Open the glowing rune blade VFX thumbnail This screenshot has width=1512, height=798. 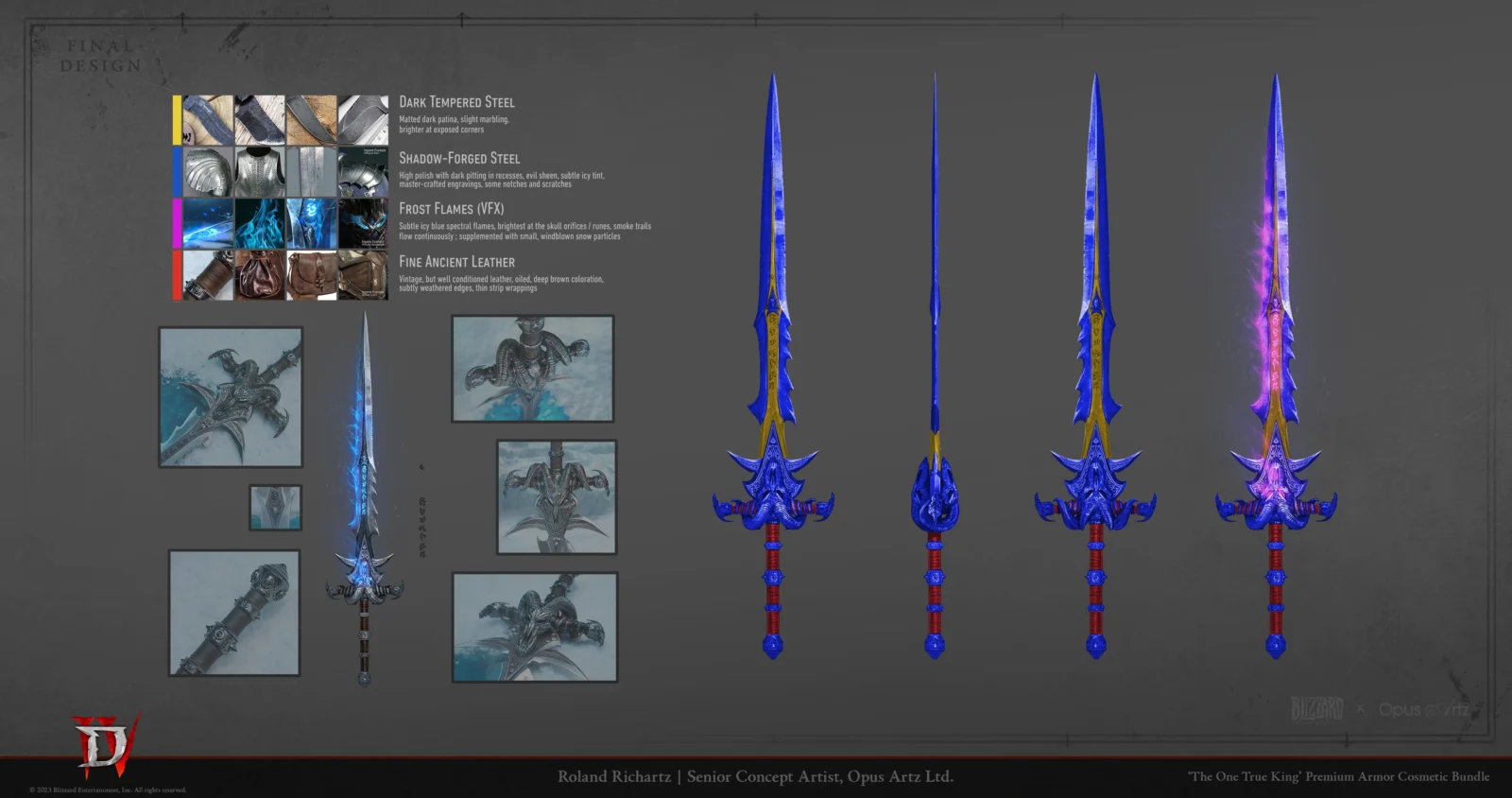tap(311, 223)
